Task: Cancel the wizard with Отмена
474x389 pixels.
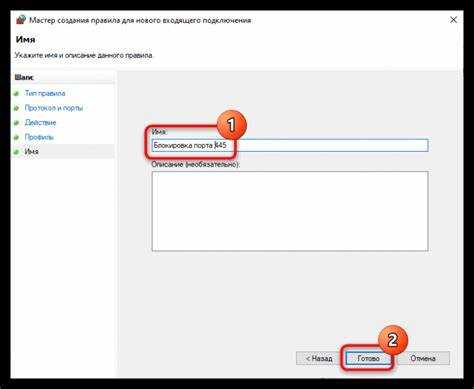Action: pyautogui.click(x=423, y=358)
